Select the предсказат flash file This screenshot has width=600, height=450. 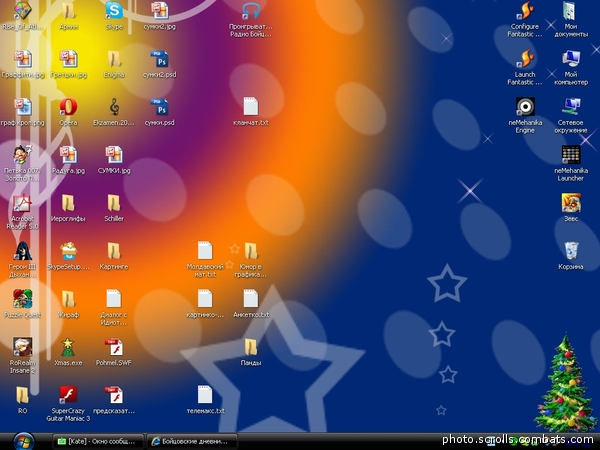point(114,395)
